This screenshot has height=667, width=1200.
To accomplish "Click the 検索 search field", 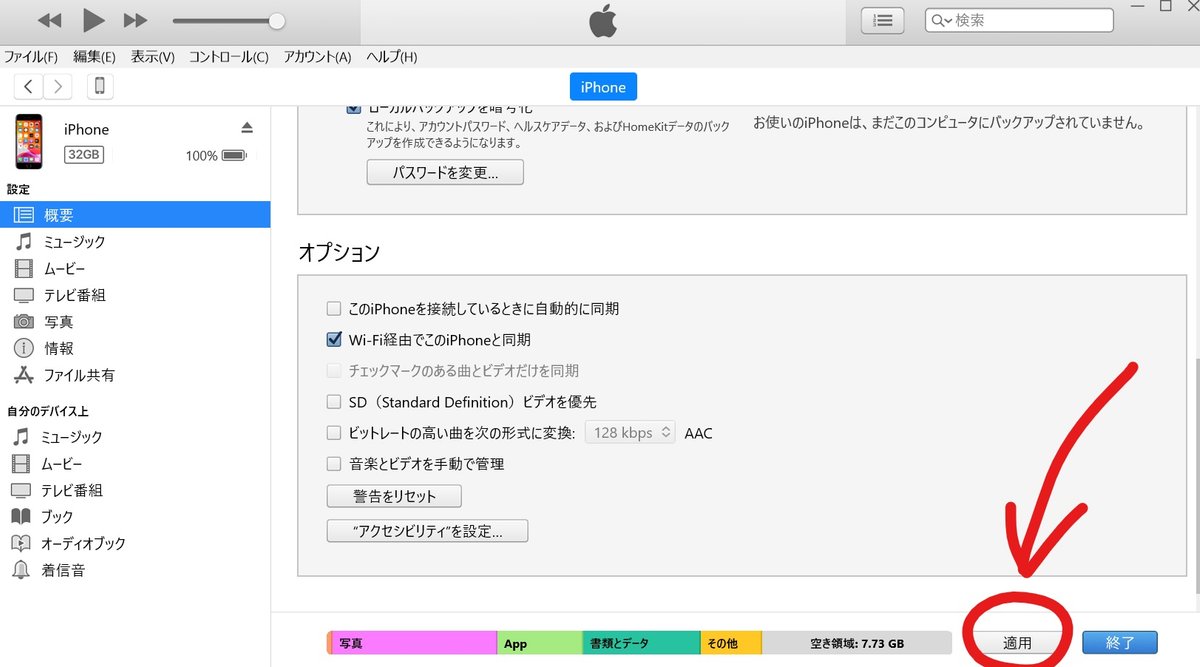I will pyautogui.click(x=1019, y=20).
